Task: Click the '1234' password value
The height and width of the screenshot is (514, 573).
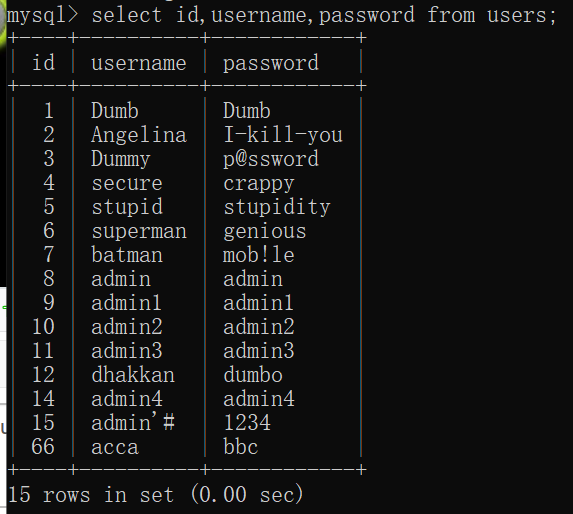Action: click(x=247, y=423)
